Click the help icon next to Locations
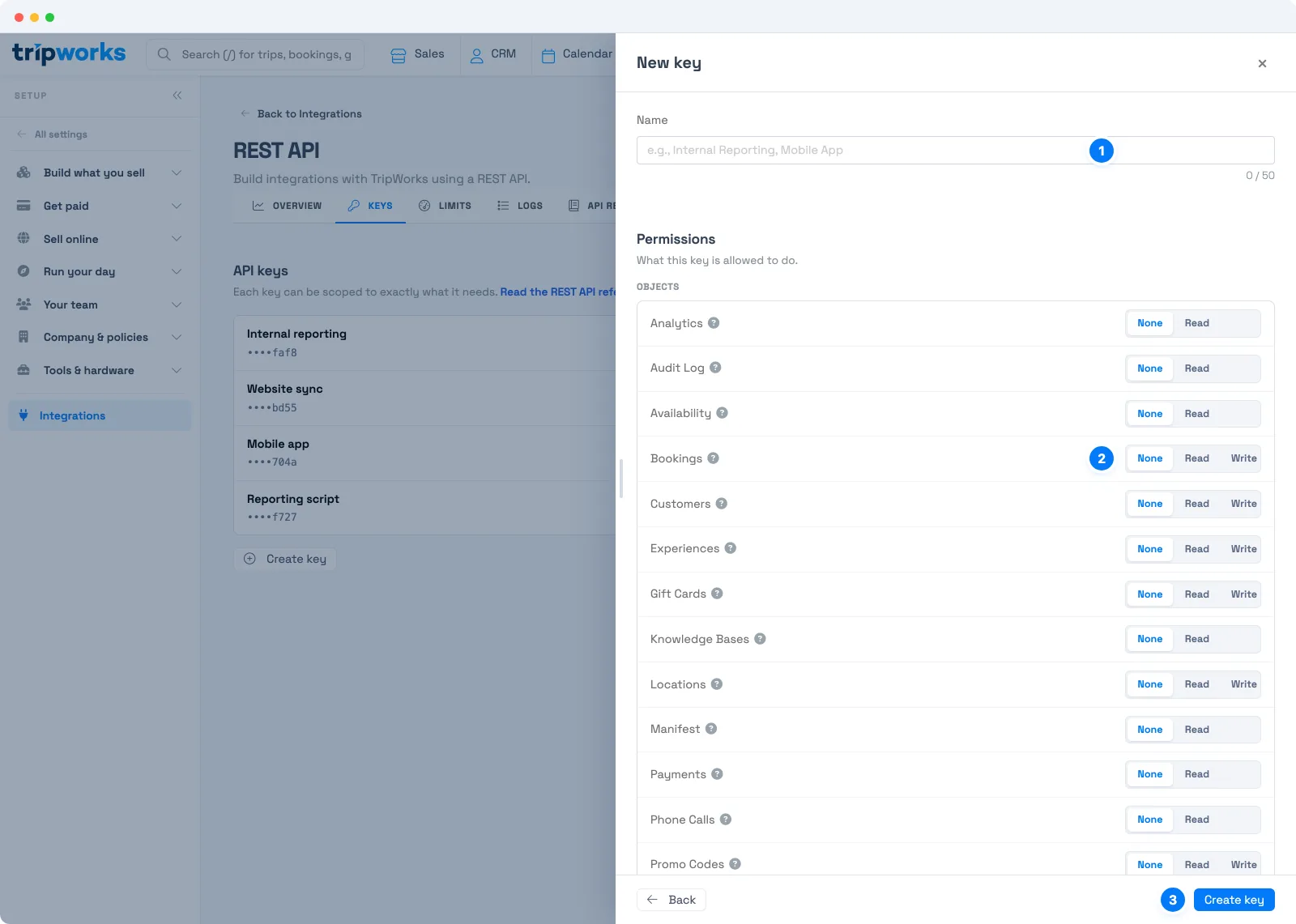 pos(716,684)
